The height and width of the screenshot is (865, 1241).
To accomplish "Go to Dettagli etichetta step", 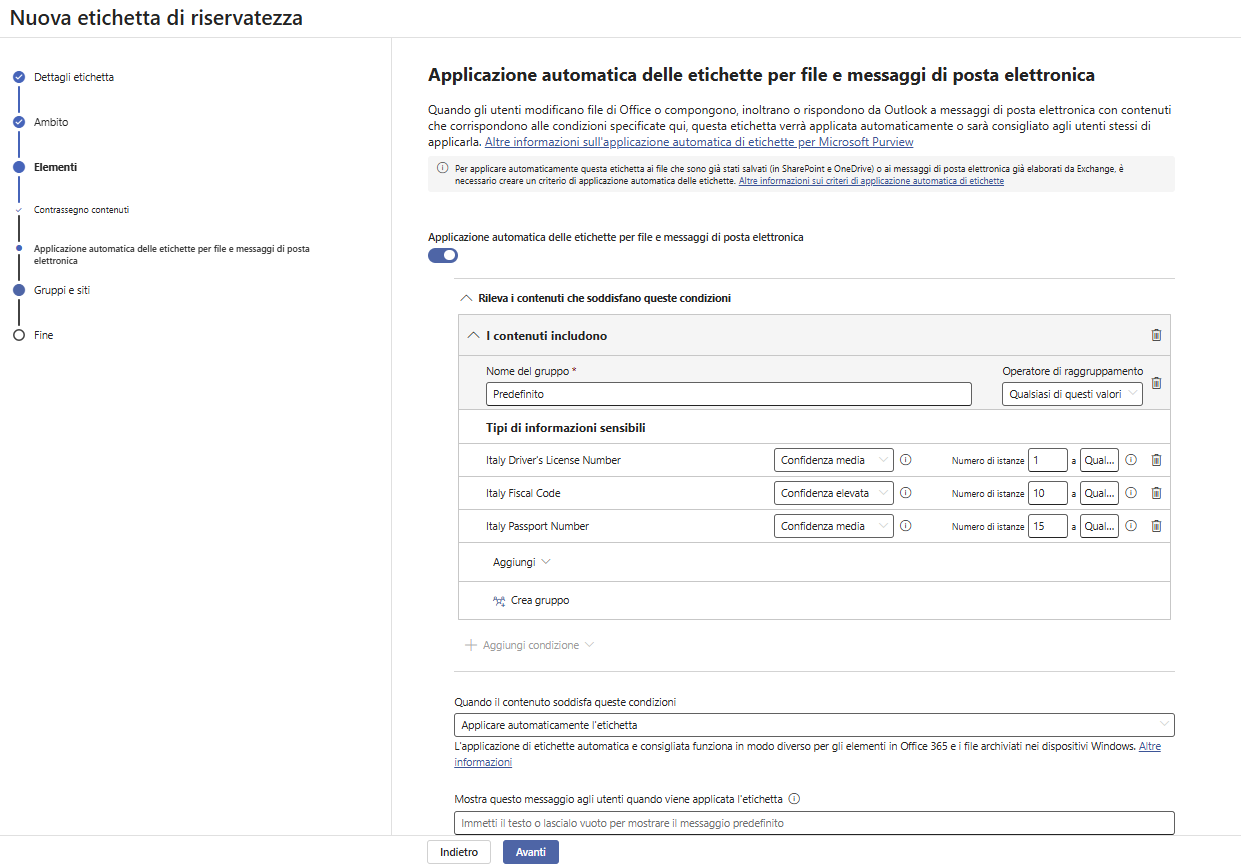I will [73, 77].
